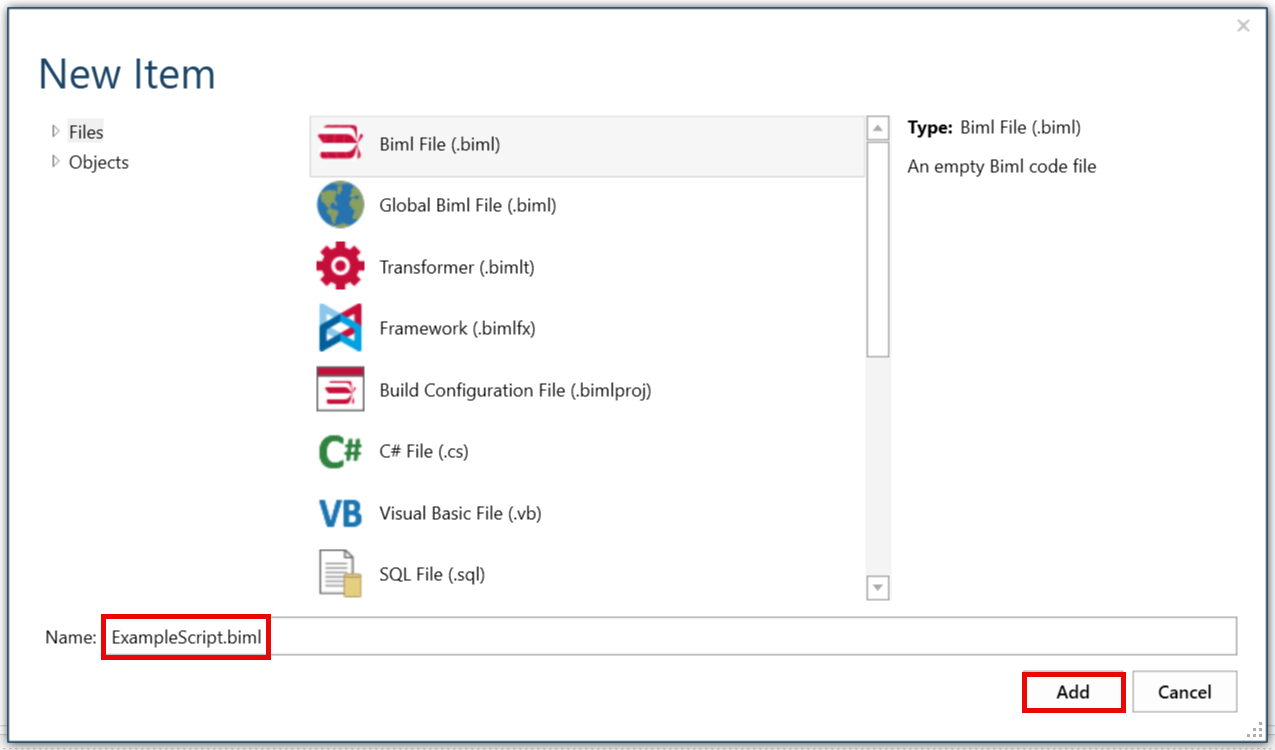Focus the Name input field
This screenshot has height=750, width=1275.
point(670,637)
